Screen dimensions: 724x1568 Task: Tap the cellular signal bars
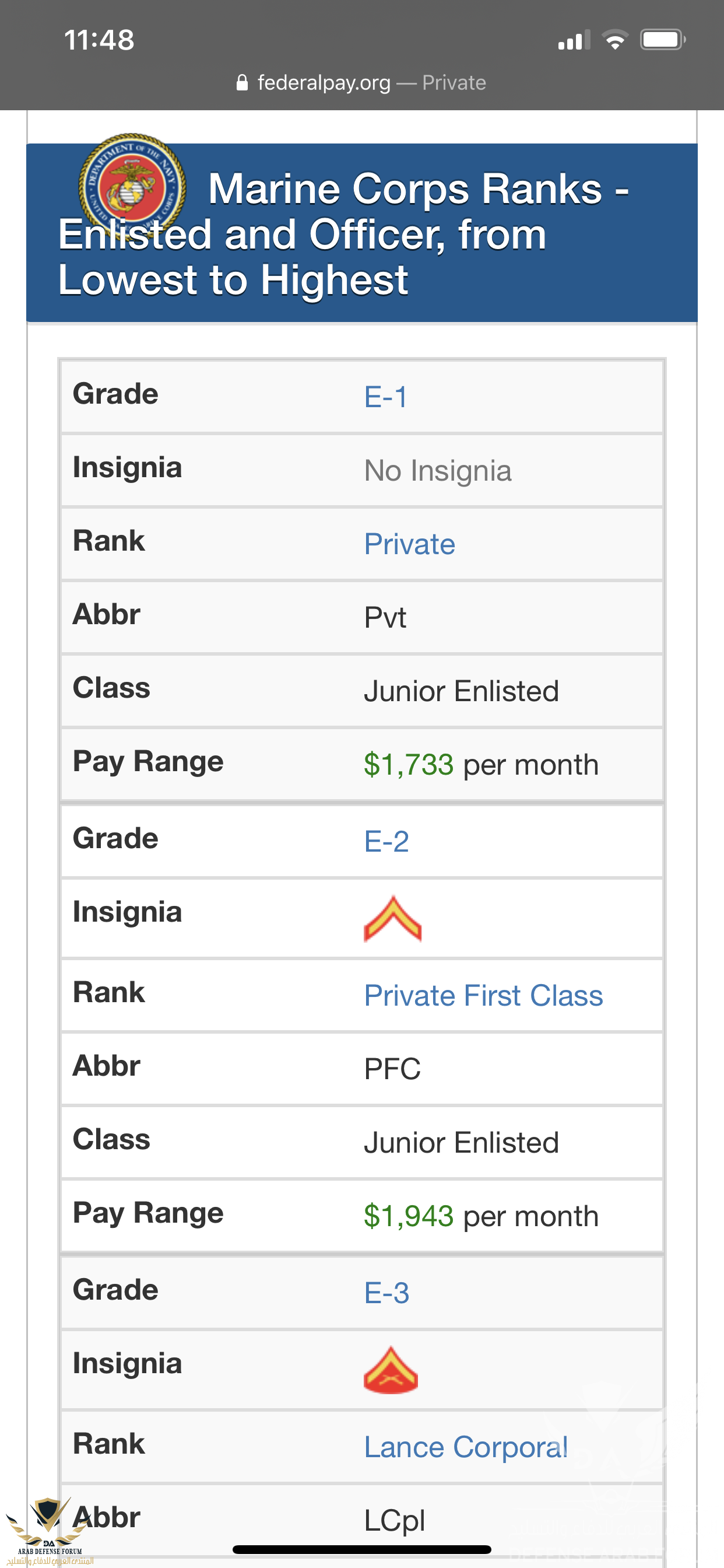(x=574, y=40)
